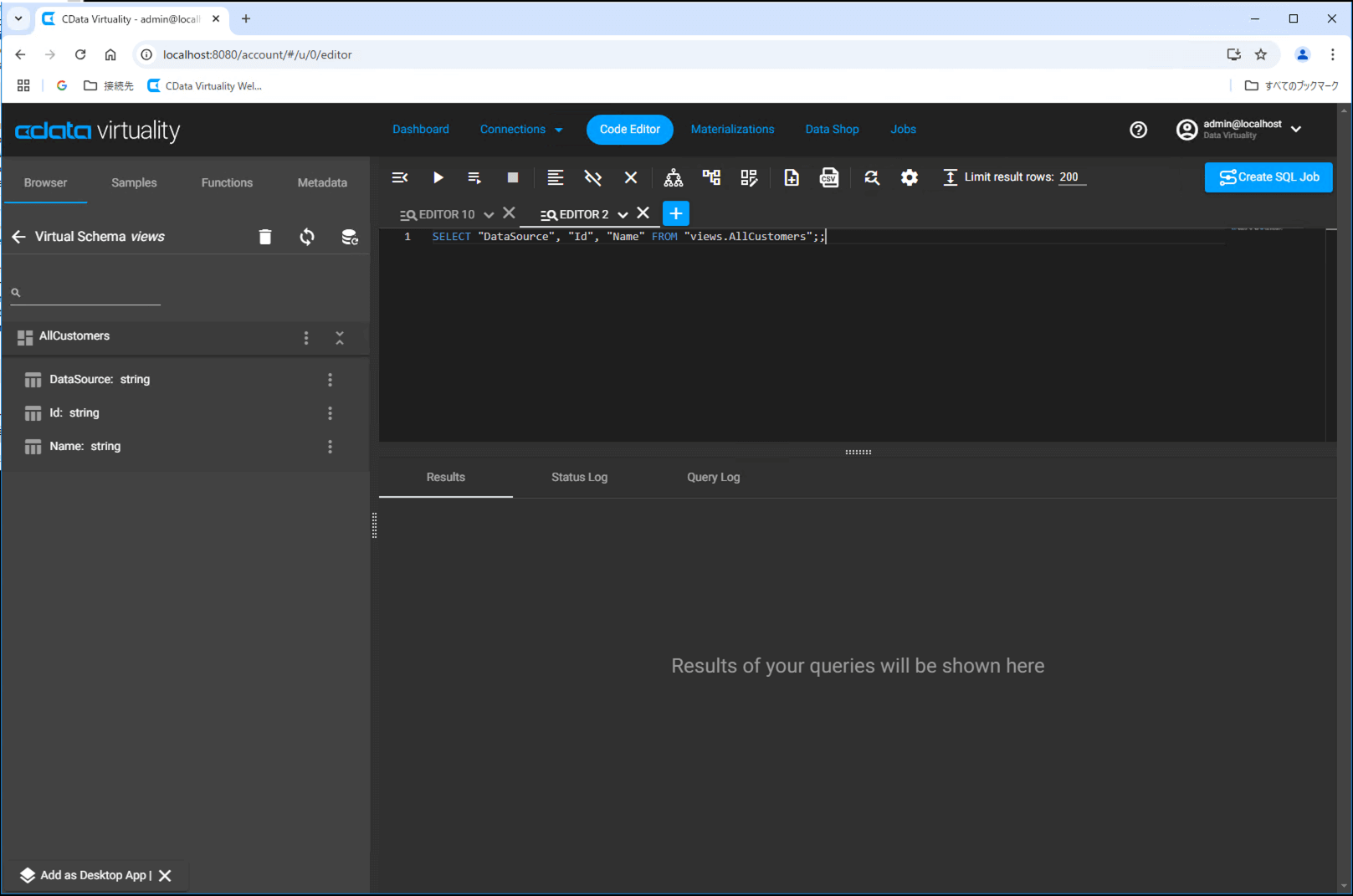The image size is (1353, 896).
Task: Show the Query Log tab
Action: pyautogui.click(x=713, y=478)
